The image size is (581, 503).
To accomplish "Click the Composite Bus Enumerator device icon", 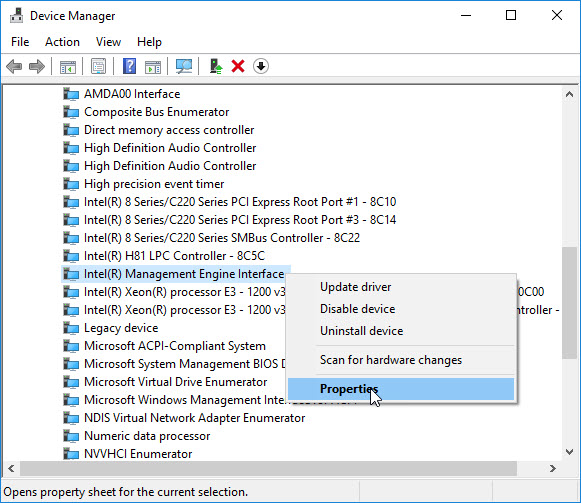I will [x=71, y=112].
